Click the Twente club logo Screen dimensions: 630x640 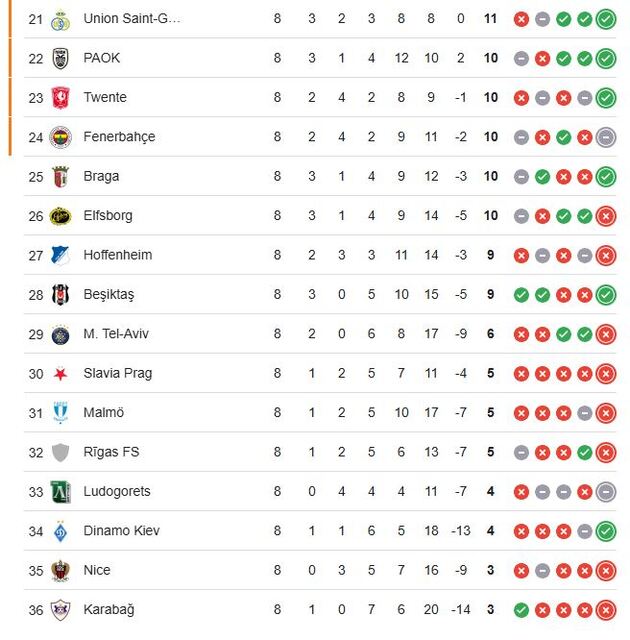coord(61,98)
